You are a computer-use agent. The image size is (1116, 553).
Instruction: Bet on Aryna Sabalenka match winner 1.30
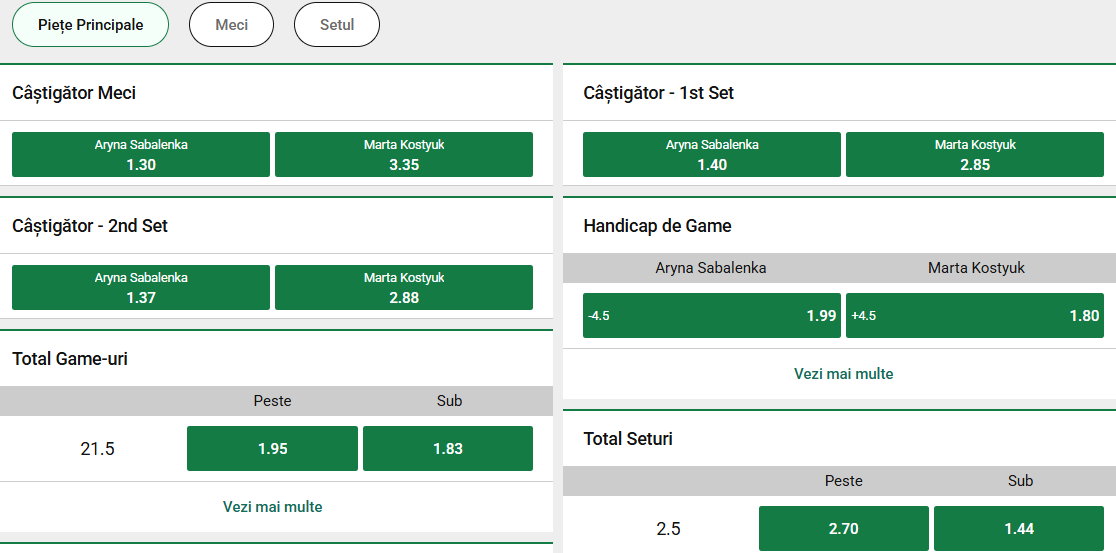point(141,155)
